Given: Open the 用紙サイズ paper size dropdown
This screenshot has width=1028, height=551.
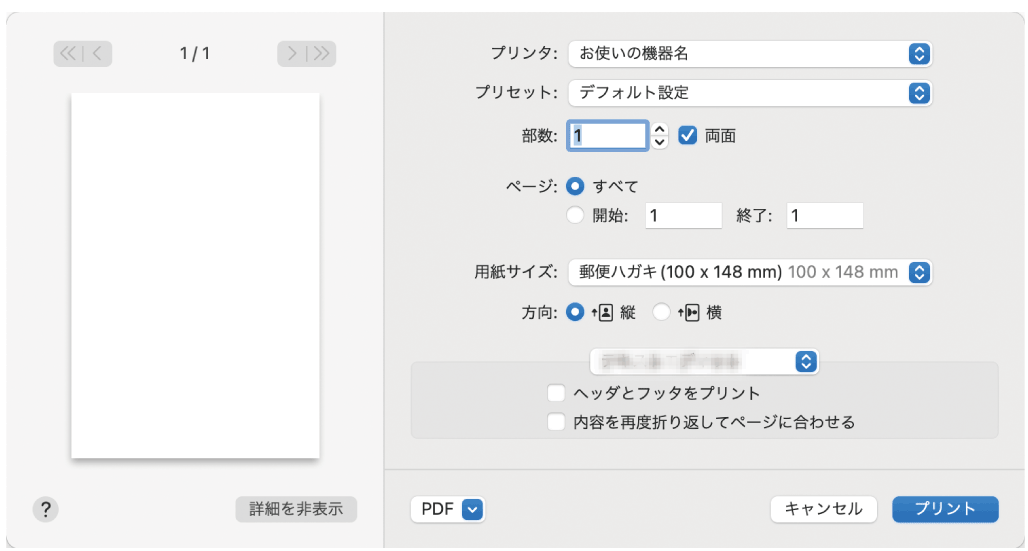Looking at the screenshot, I should 750,272.
